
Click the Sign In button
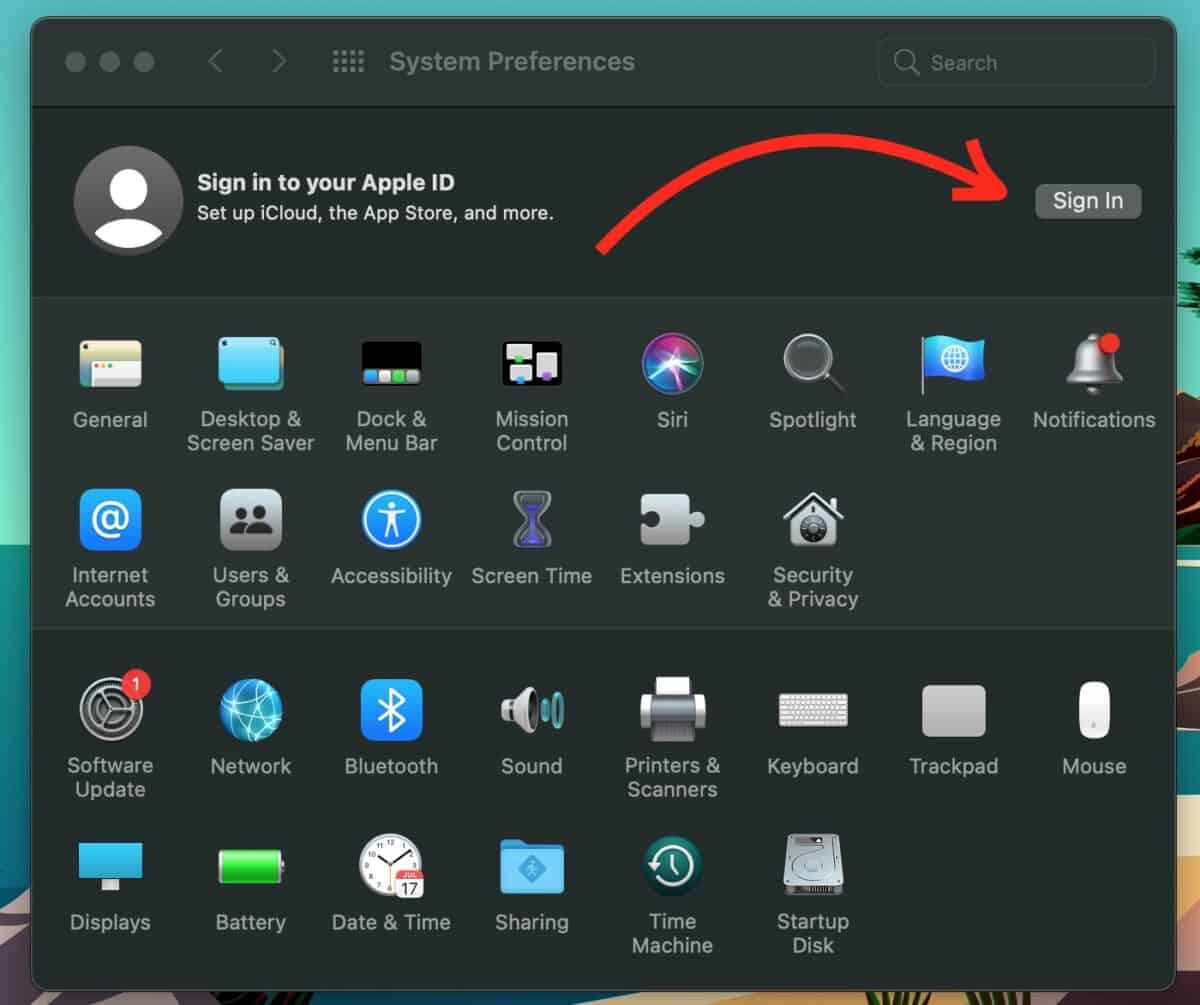(1088, 201)
